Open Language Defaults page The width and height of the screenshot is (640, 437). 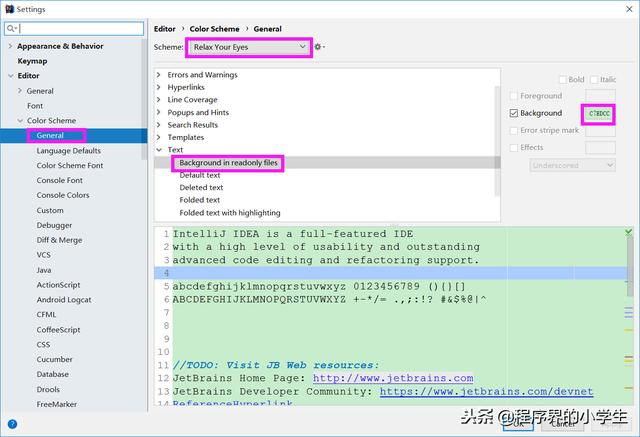click(69, 151)
